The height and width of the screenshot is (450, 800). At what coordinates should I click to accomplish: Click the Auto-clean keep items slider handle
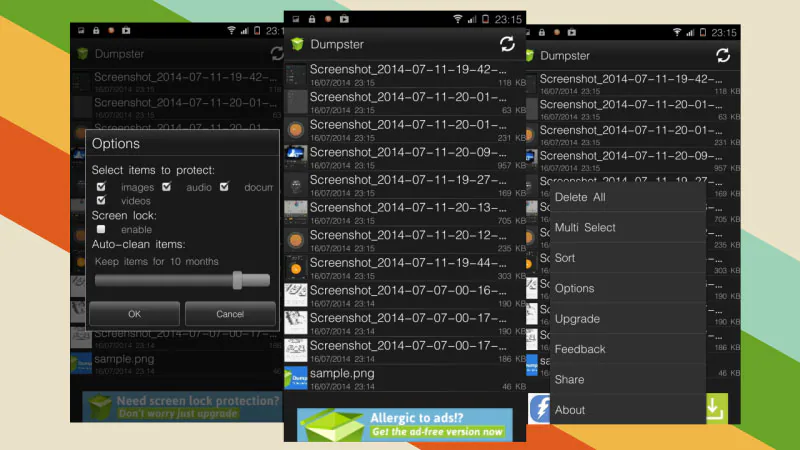[x=237, y=280]
